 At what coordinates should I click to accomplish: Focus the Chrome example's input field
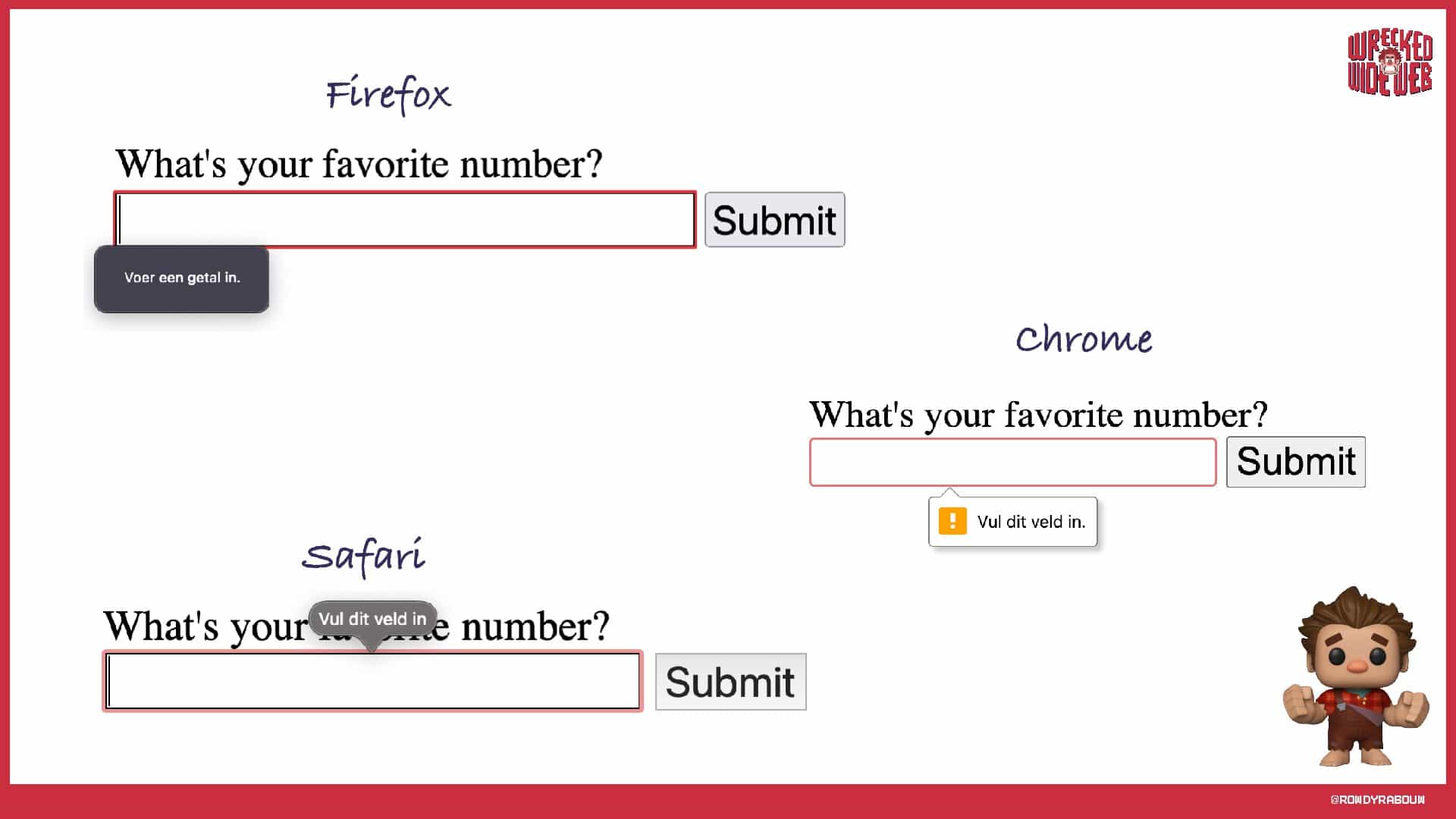[1012, 462]
